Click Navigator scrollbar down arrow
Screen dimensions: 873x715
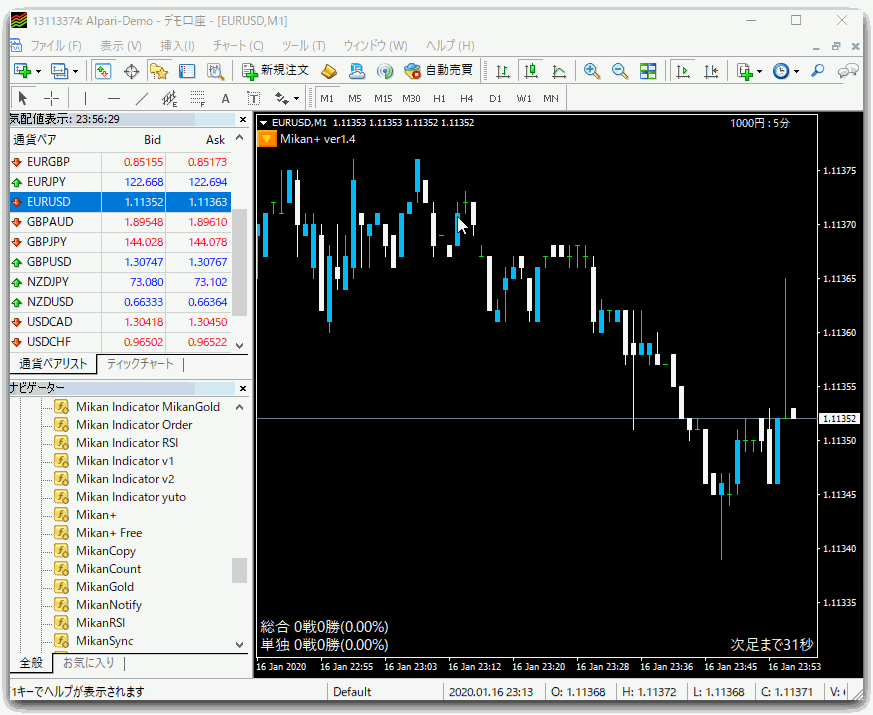click(x=240, y=644)
